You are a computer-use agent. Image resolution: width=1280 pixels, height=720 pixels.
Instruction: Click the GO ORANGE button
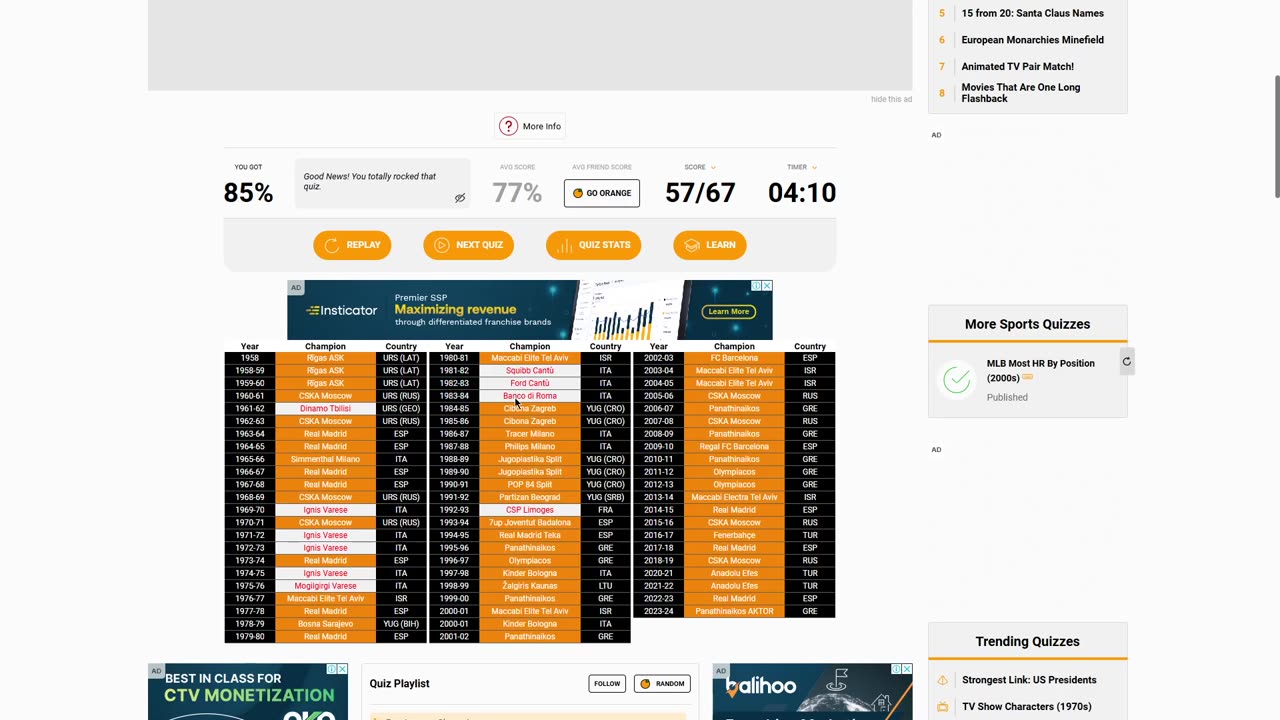602,193
